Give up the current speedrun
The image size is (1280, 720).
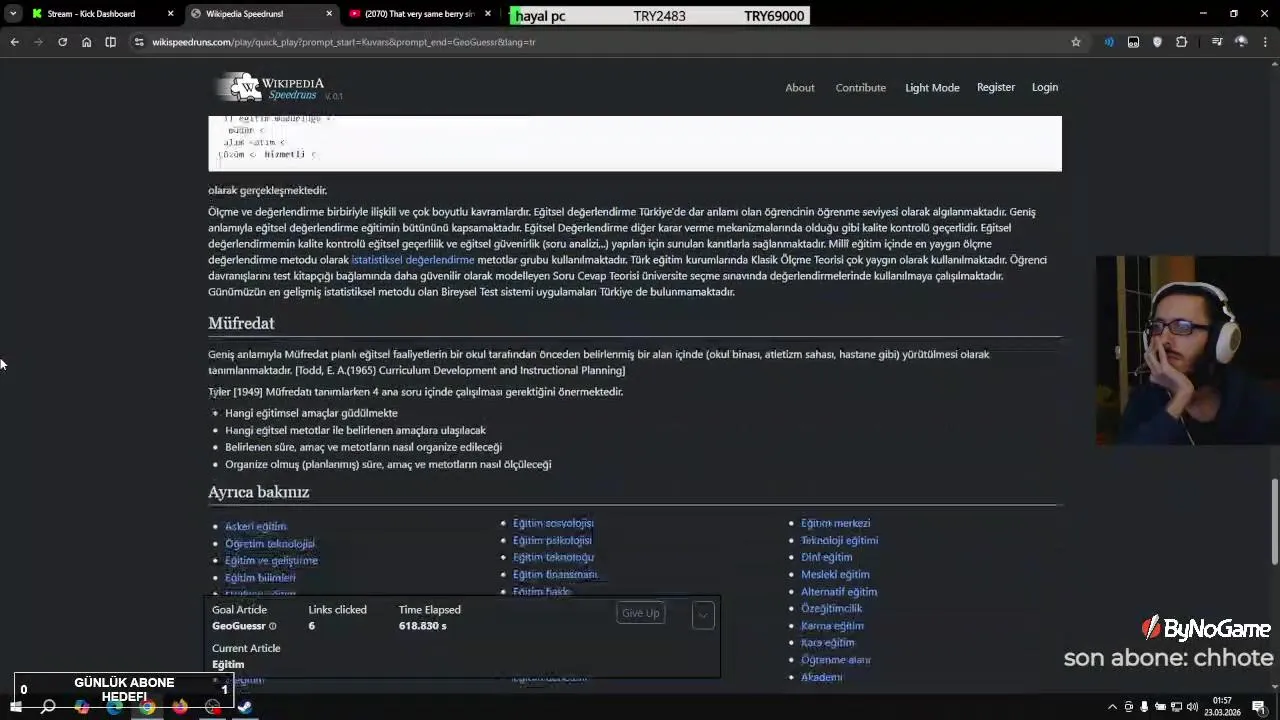point(641,613)
